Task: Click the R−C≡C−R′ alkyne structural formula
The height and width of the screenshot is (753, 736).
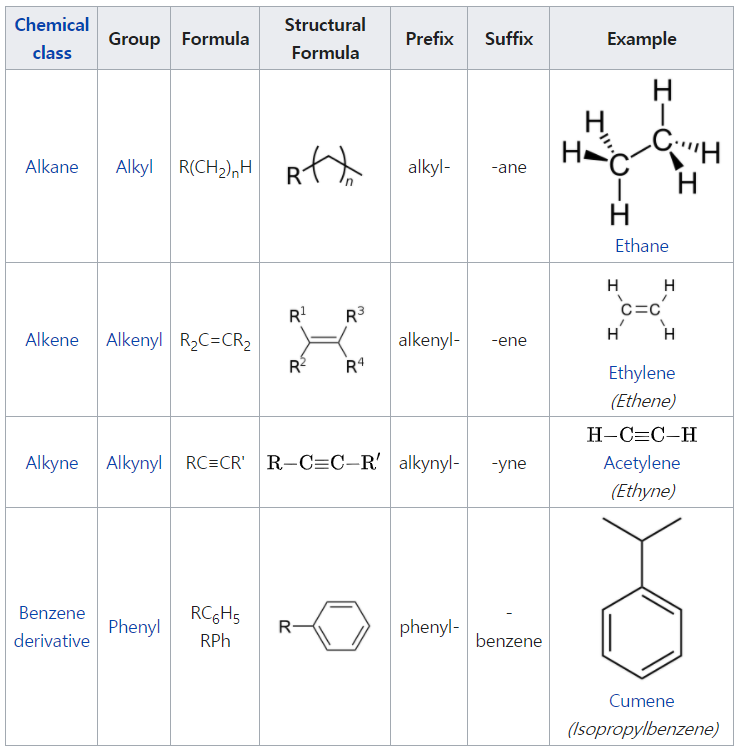Action: click(x=325, y=463)
